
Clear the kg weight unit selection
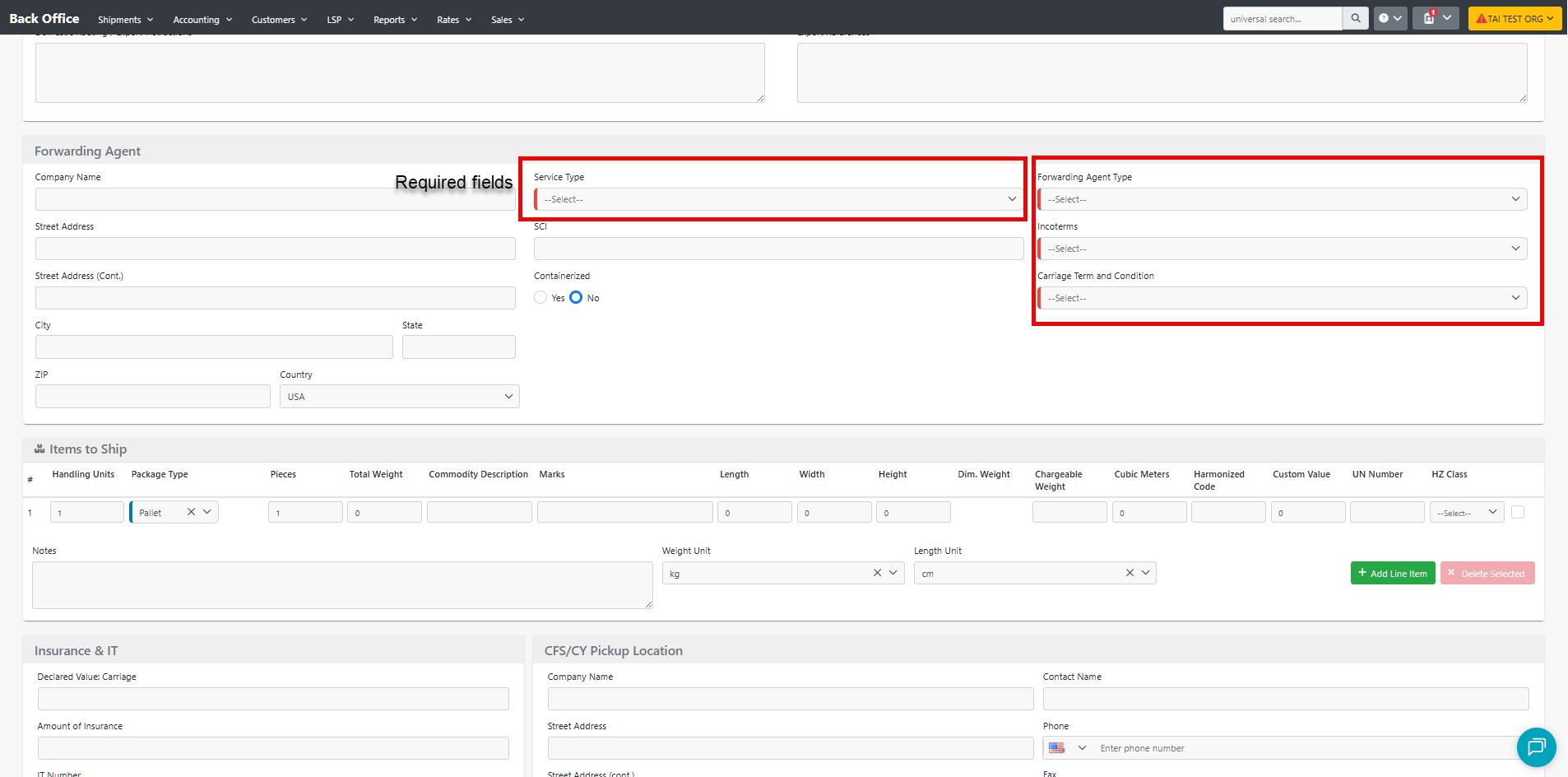(x=877, y=573)
